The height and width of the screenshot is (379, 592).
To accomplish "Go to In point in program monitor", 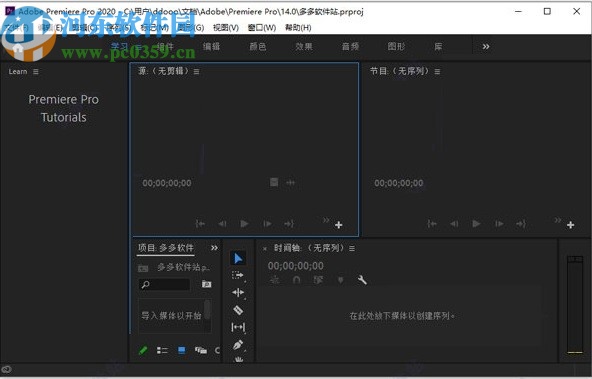I will [x=432, y=224].
